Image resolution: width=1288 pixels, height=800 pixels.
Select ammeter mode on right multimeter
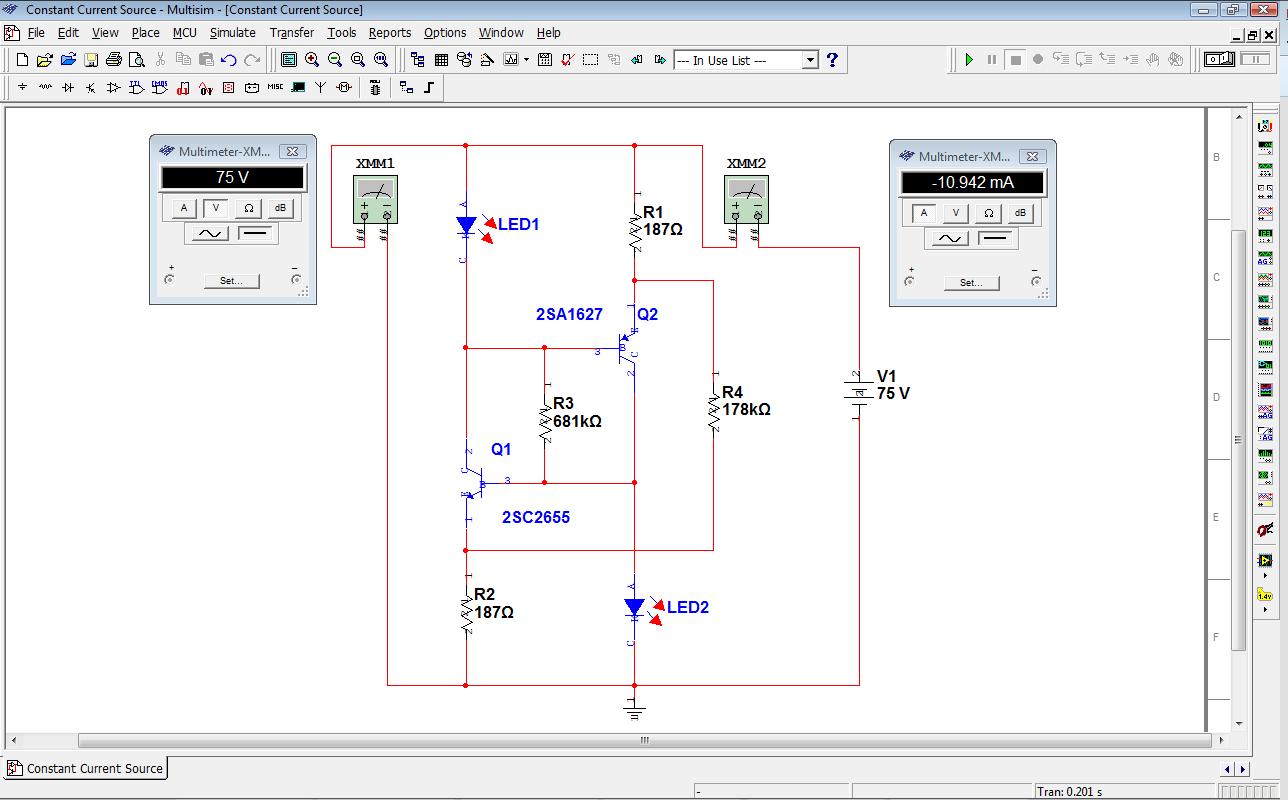[923, 213]
